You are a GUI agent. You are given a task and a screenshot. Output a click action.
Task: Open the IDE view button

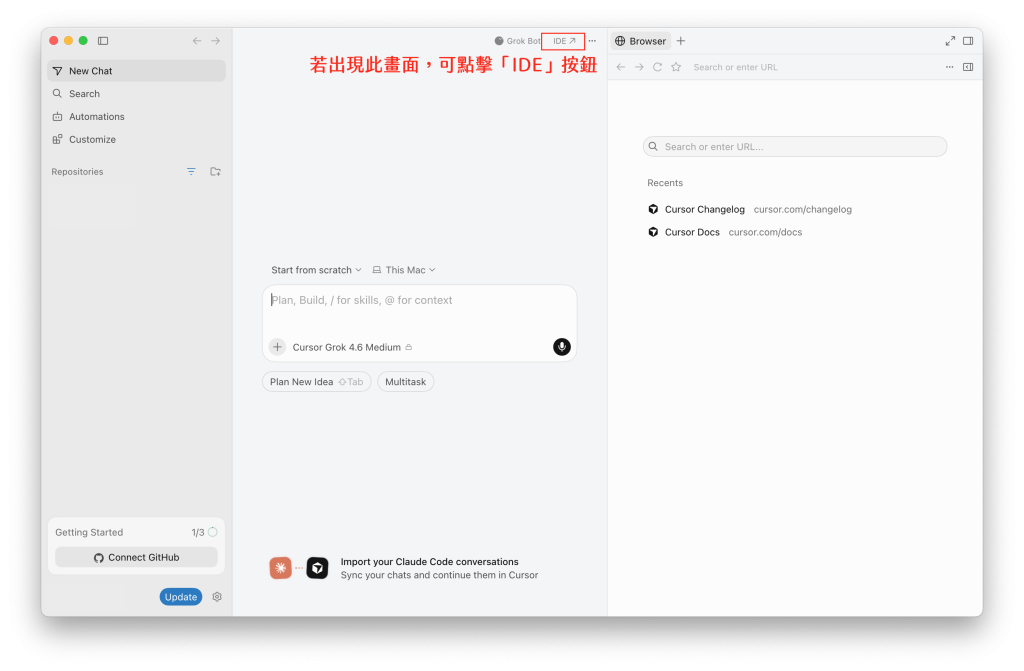[x=564, y=41]
